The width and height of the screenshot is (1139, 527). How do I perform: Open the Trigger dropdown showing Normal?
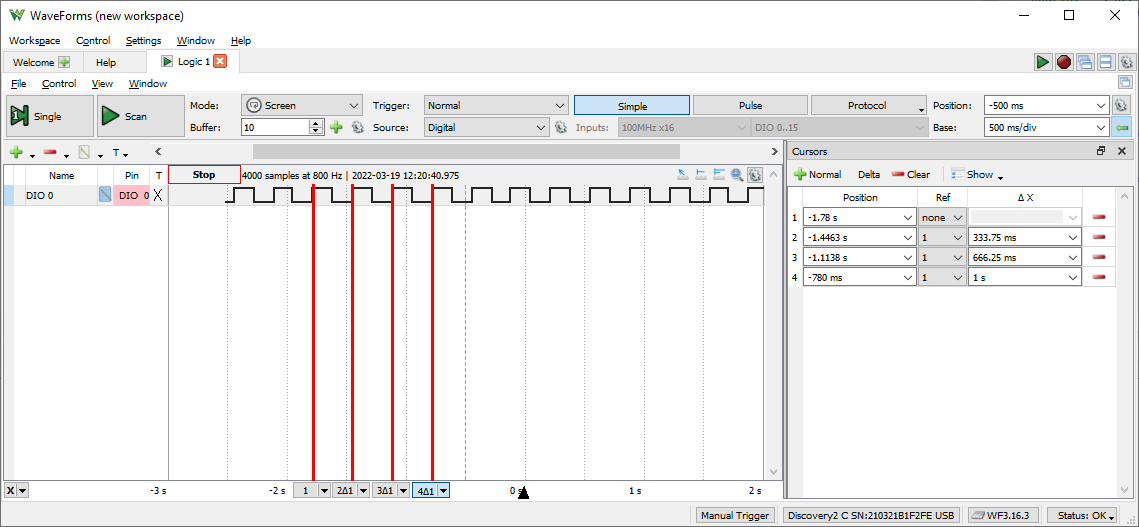pos(496,105)
